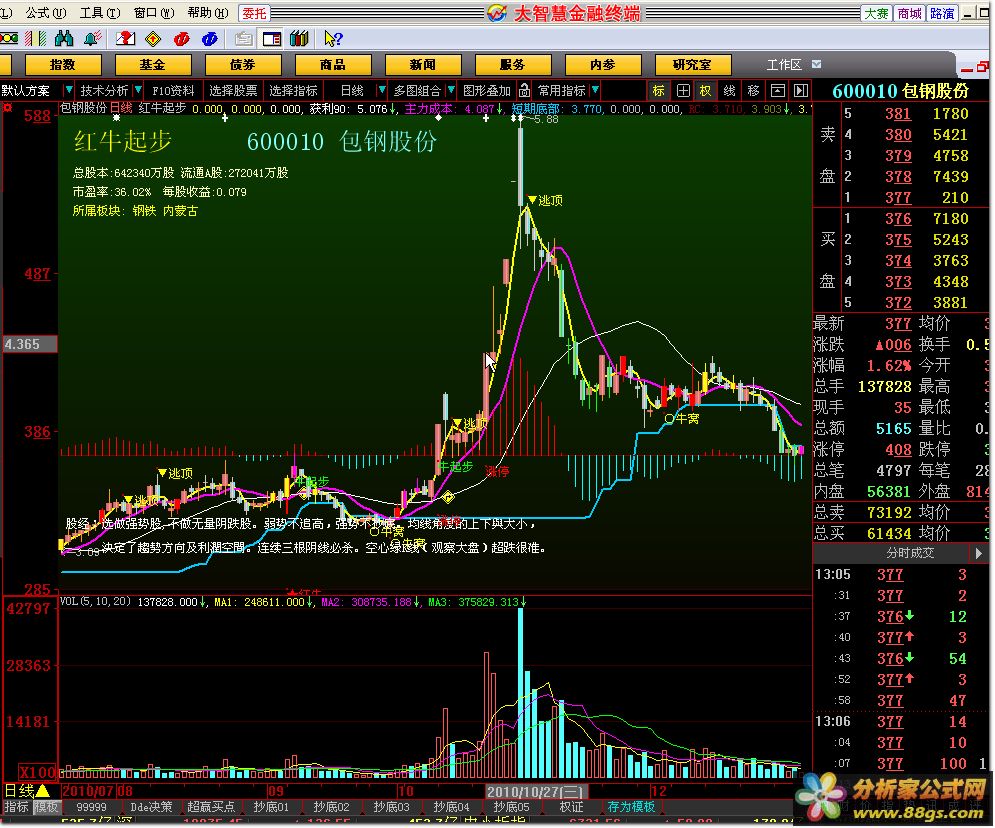
Task: Click the traffic-light signal toolbar icon
Action: click(8, 39)
